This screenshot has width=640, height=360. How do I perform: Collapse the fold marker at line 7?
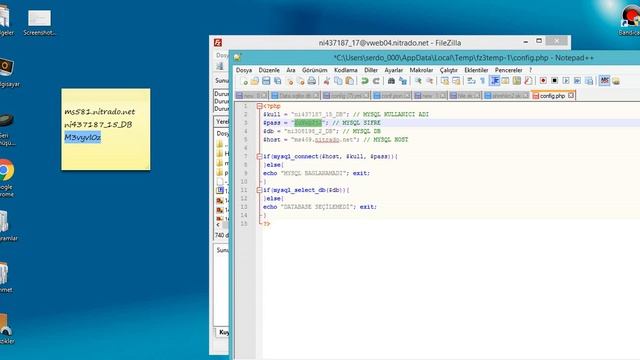[259, 156]
